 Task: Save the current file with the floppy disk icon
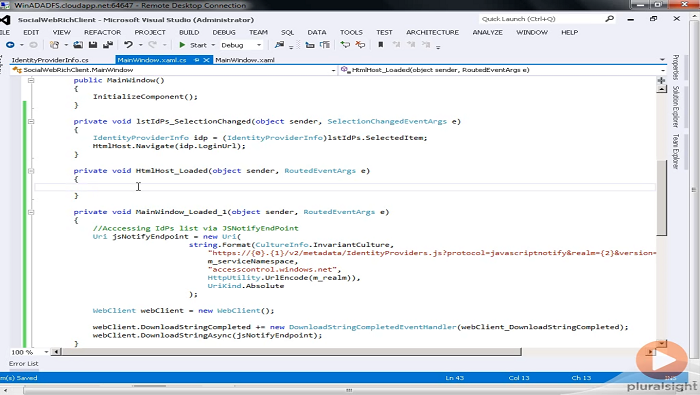93,45
